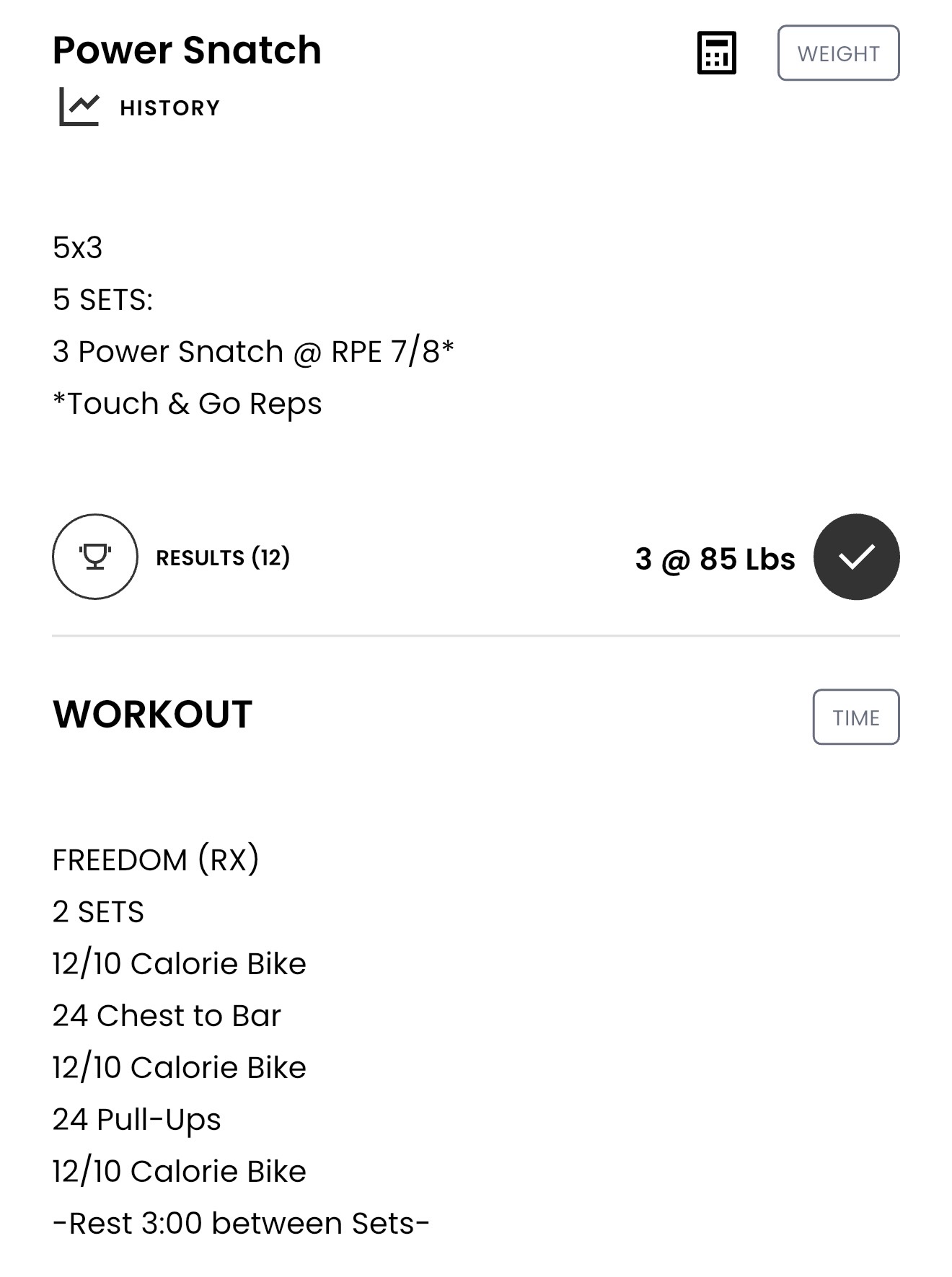The width and height of the screenshot is (952, 1277).
Task: Open the TIME score type button
Action: (x=856, y=717)
